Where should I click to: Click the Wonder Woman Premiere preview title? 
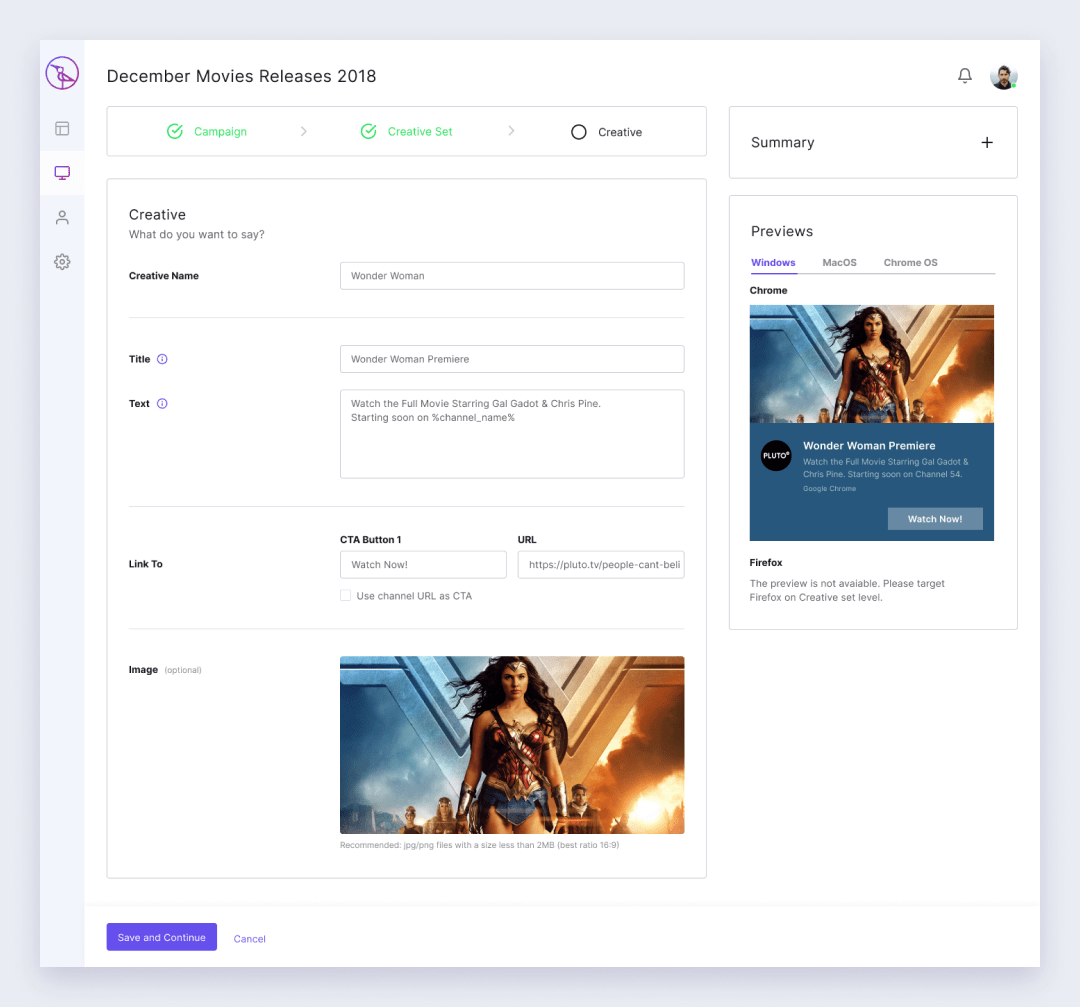(869, 446)
